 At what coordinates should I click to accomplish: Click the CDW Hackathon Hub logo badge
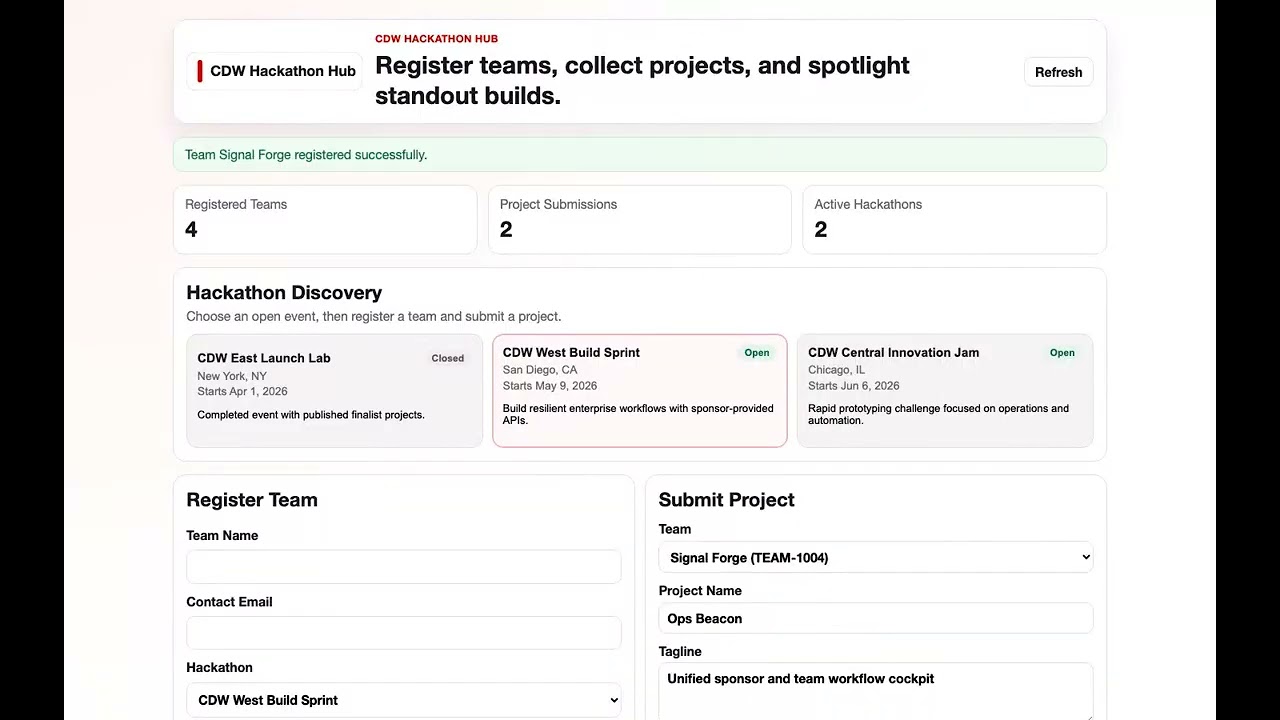[x=274, y=71]
